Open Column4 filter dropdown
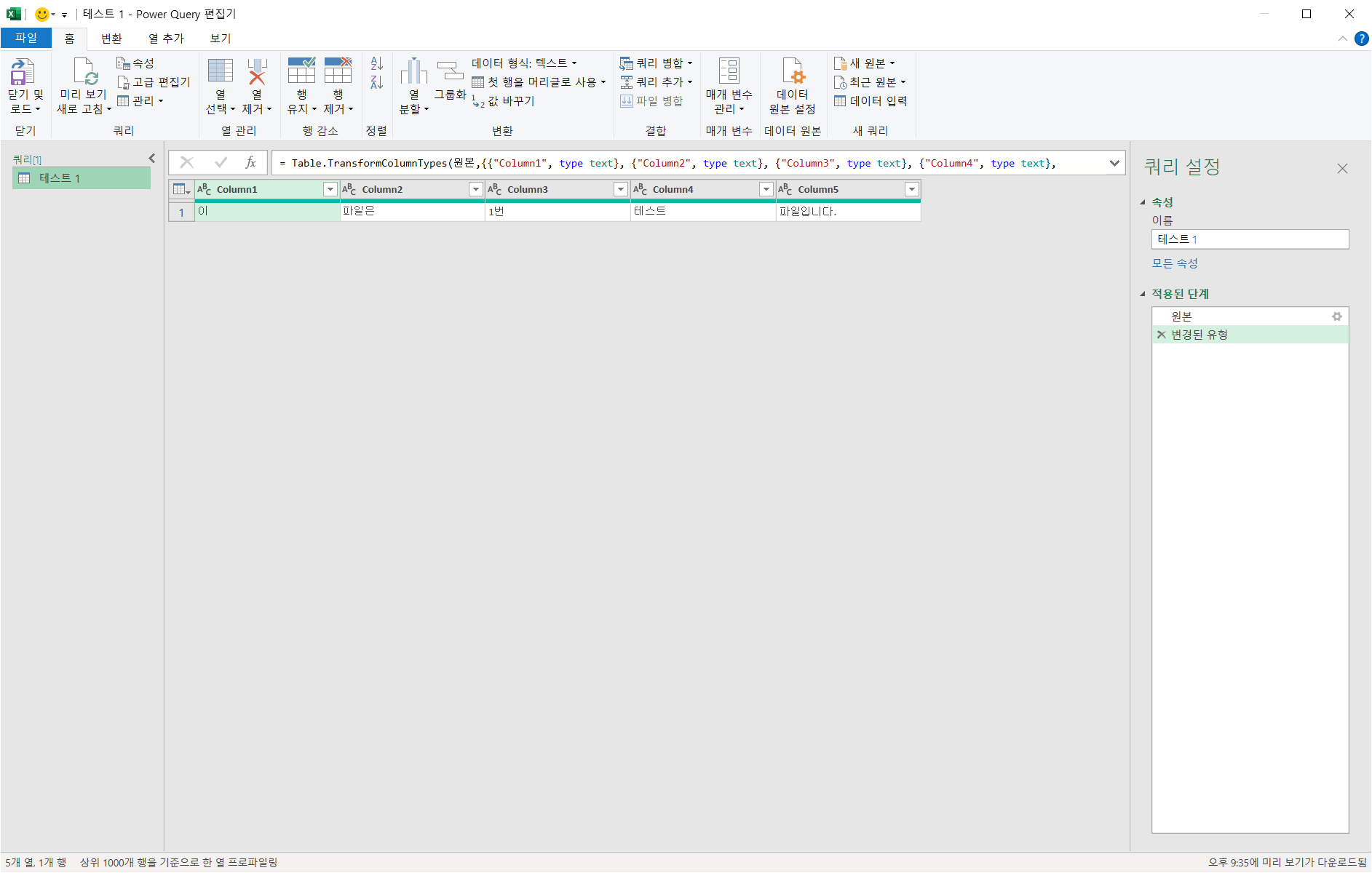1372x873 pixels. (766, 189)
